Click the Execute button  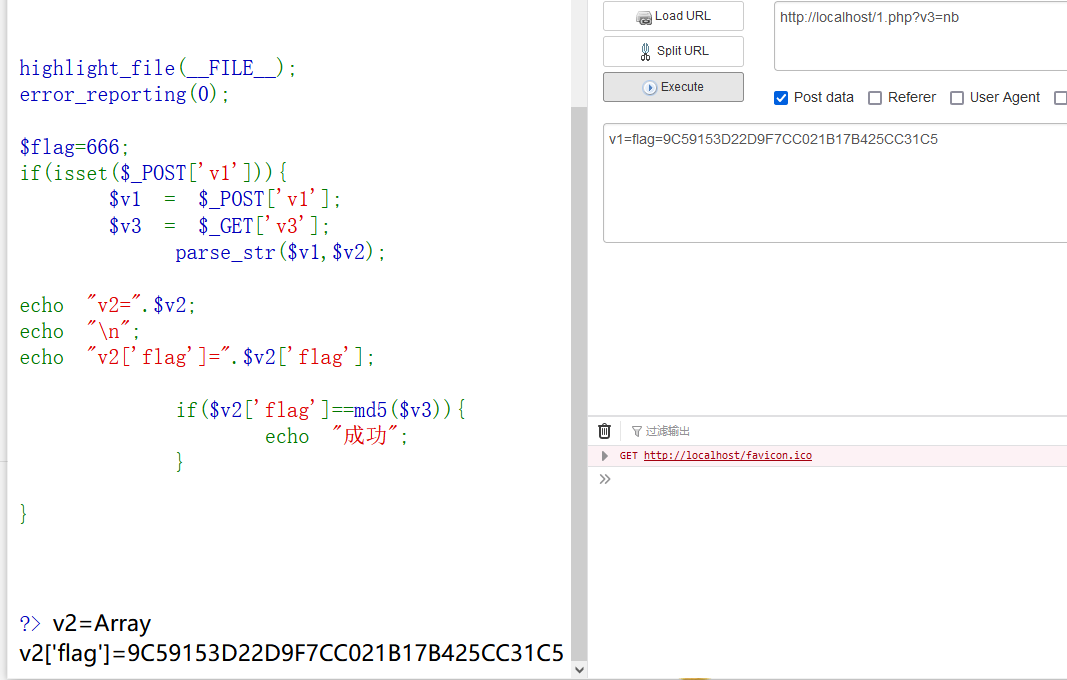pyautogui.click(x=673, y=87)
